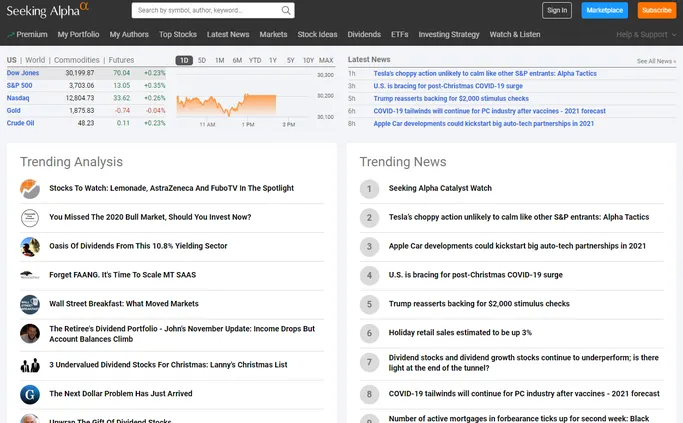This screenshot has height=423, width=683.
Task: Open Latest News item about Trump stimulus checks
Action: click(451, 99)
